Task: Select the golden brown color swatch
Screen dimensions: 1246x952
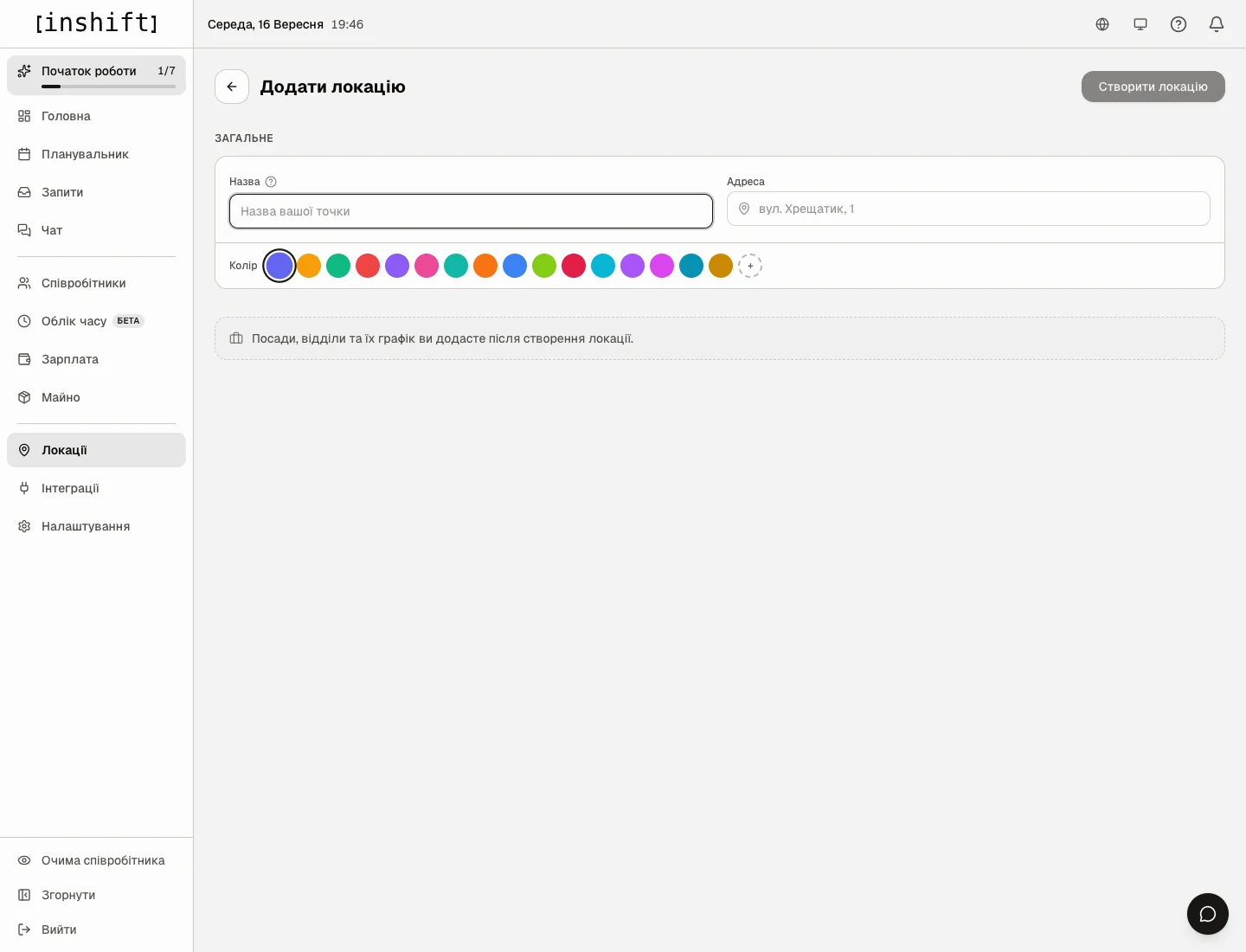Action: coord(721,266)
